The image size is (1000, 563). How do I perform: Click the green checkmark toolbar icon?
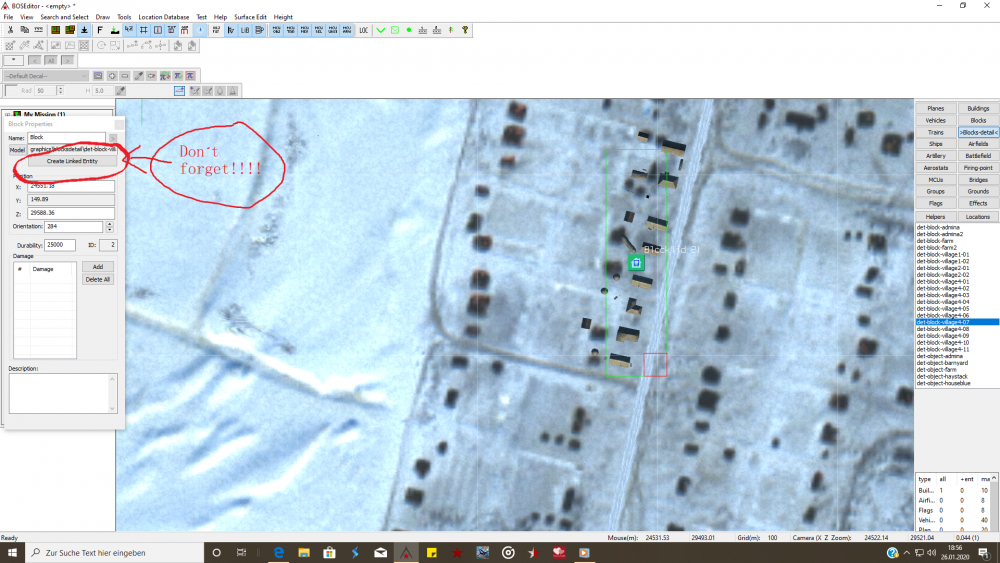pos(381,30)
